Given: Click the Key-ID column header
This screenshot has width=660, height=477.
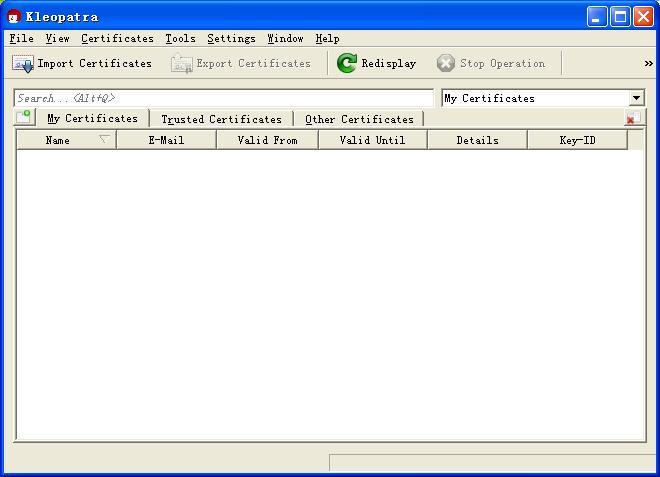Looking at the screenshot, I should tap(577, 140).
